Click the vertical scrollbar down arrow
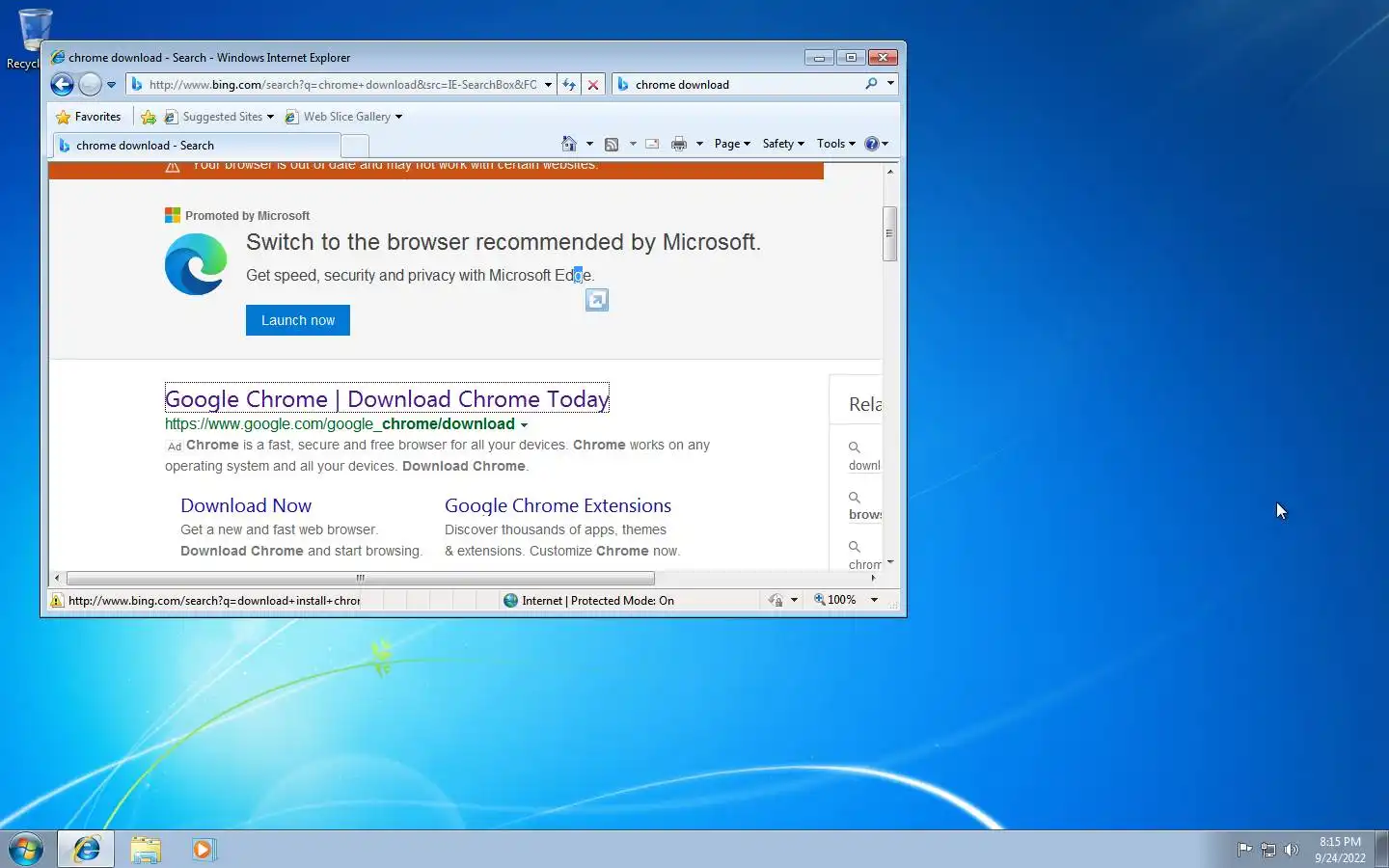The image size is (1389, 868). coord(890,561)
